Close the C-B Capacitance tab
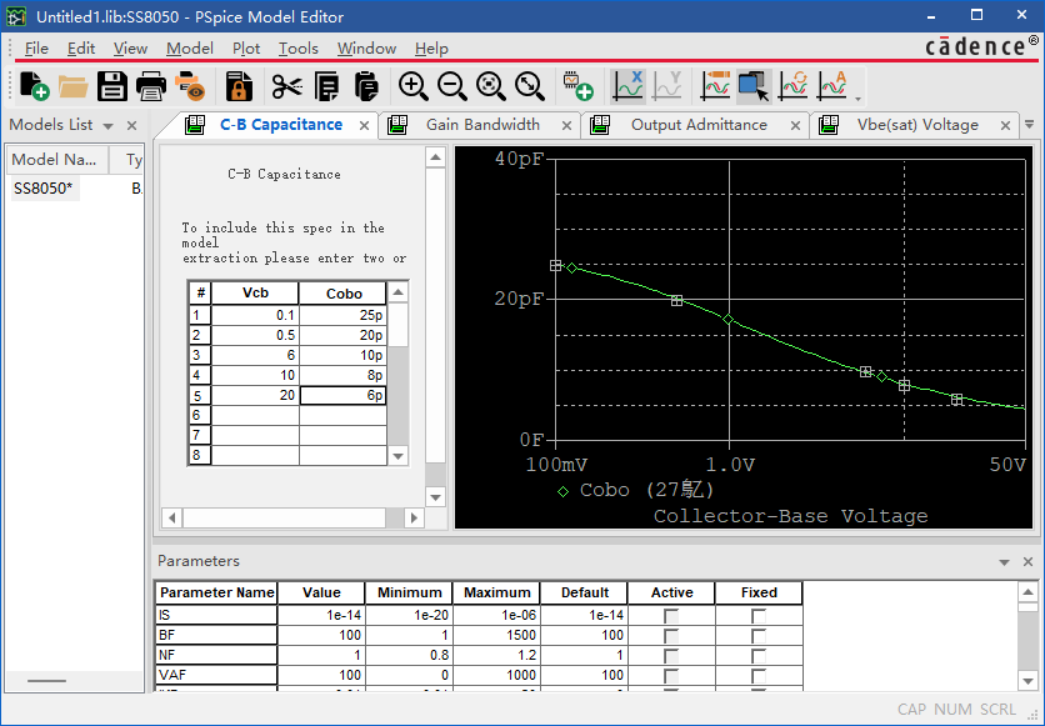This screenshot has width=1045, height=726. tap(365, 125)
